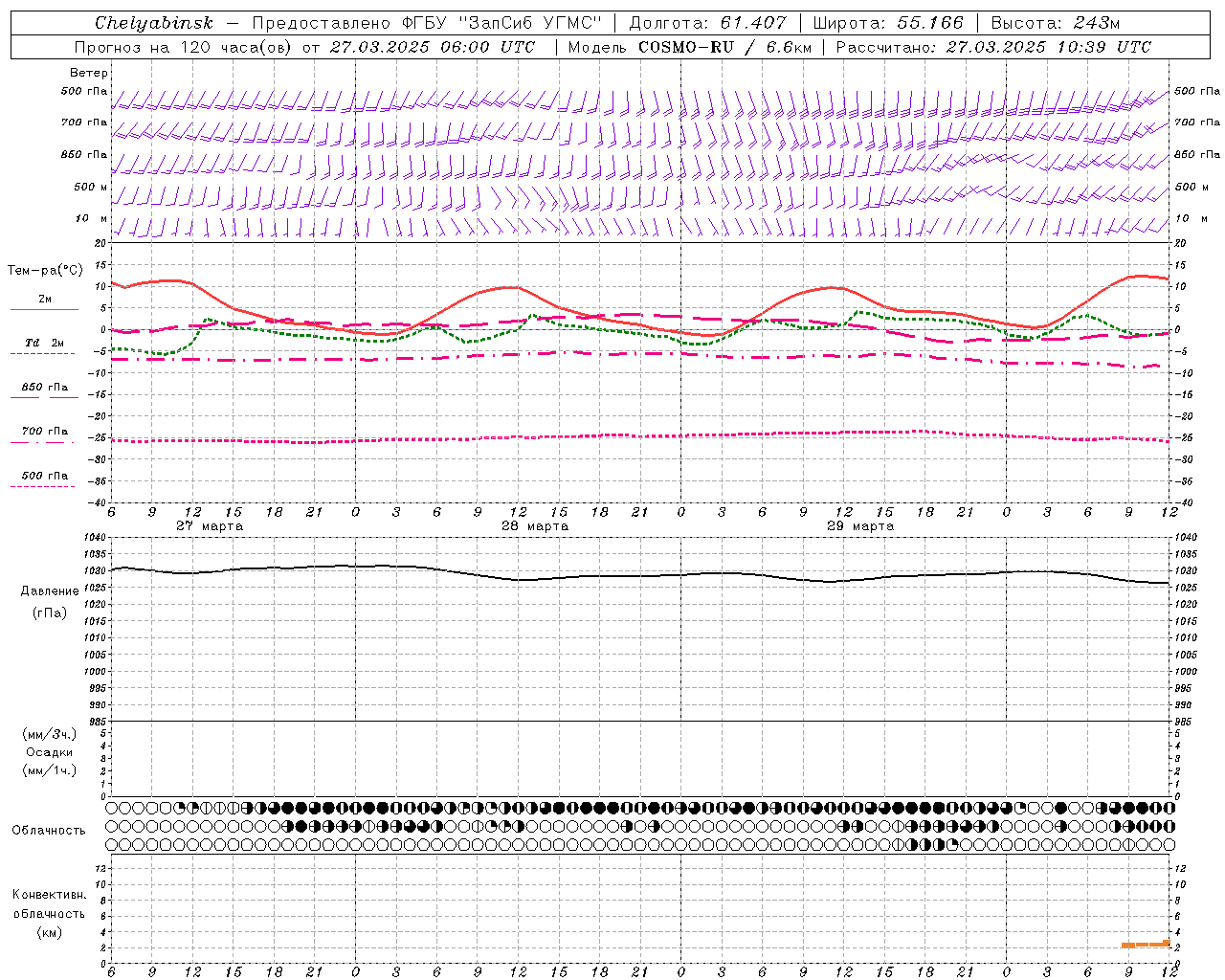Click the Конвективн. label
Screen dimensions: 1225x980
click(50, 895)
